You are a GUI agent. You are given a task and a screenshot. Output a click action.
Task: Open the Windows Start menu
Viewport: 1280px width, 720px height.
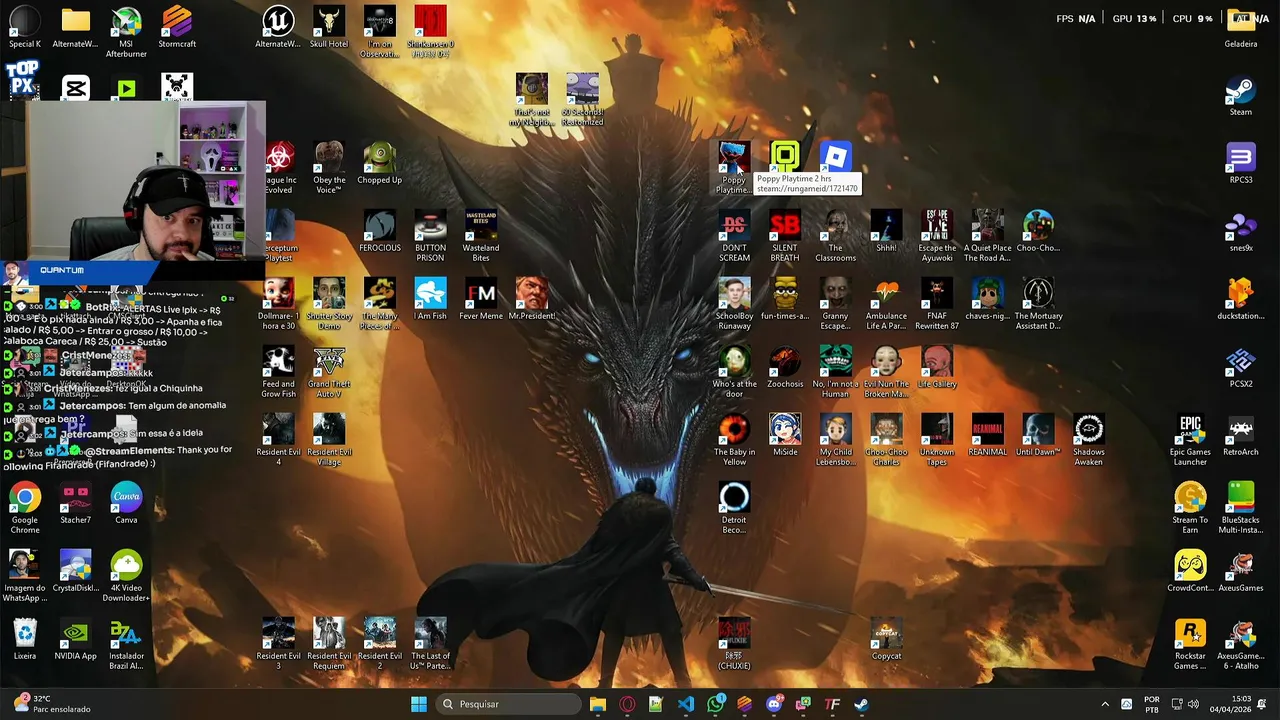(x=419, y=704)
